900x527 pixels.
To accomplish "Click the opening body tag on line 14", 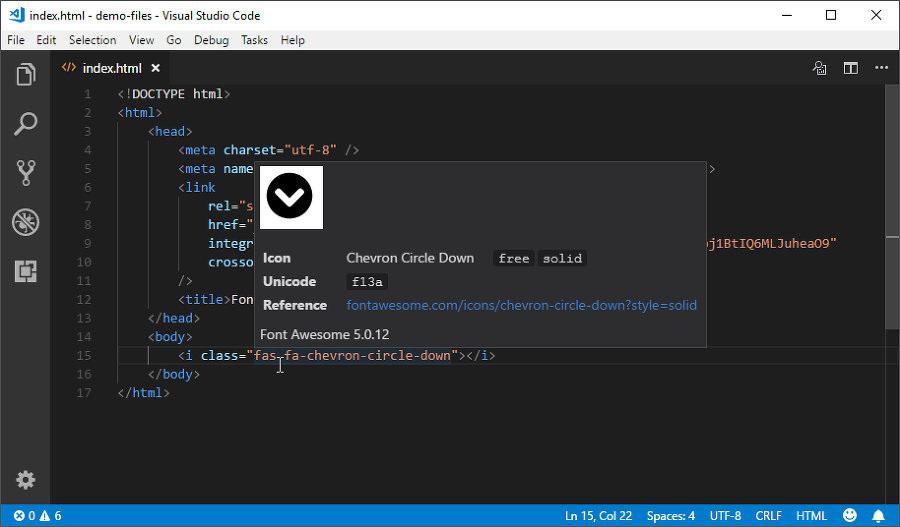I will tap(170, 337).
